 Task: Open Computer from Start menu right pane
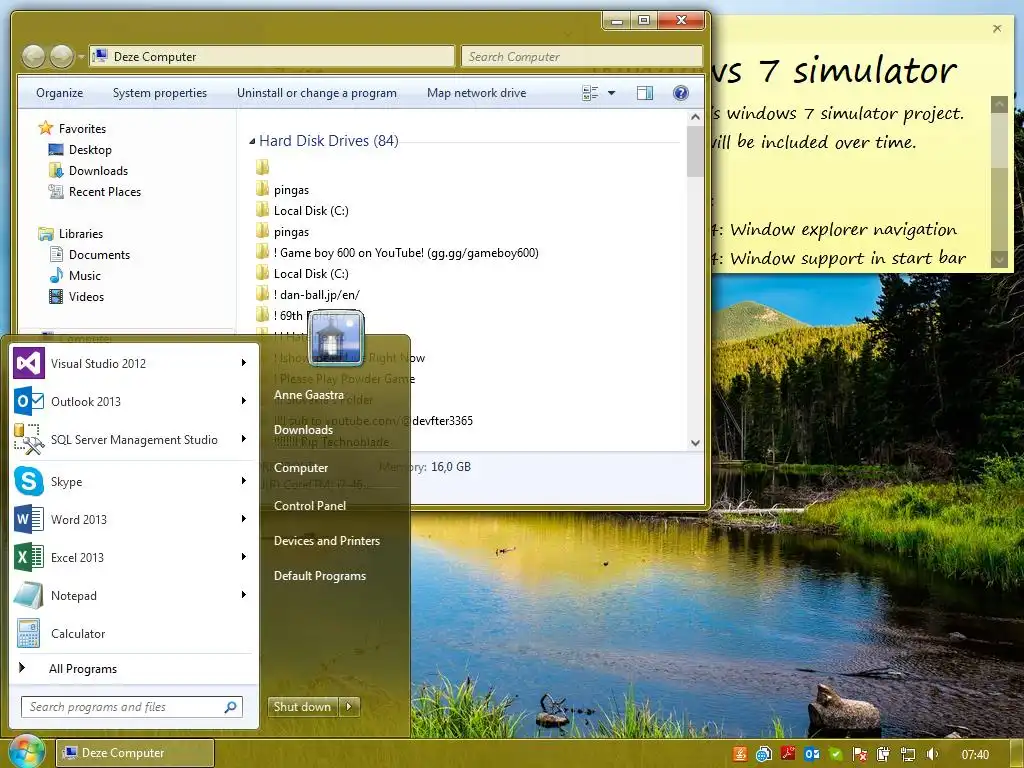point(301,468)
